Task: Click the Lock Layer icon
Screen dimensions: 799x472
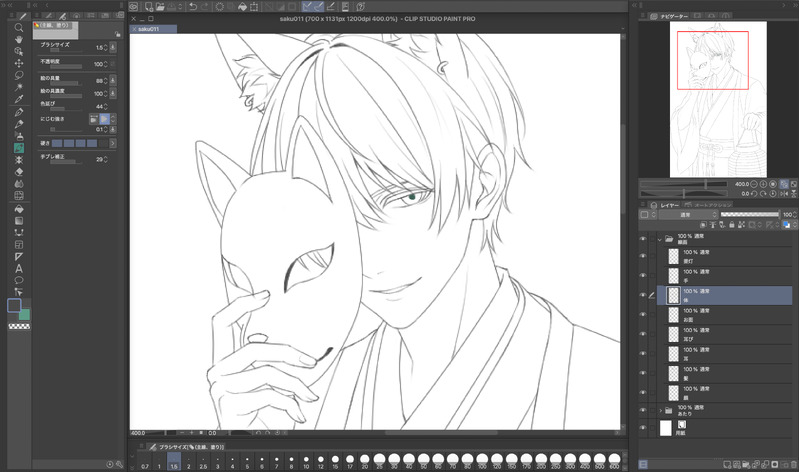Action: 732,225
